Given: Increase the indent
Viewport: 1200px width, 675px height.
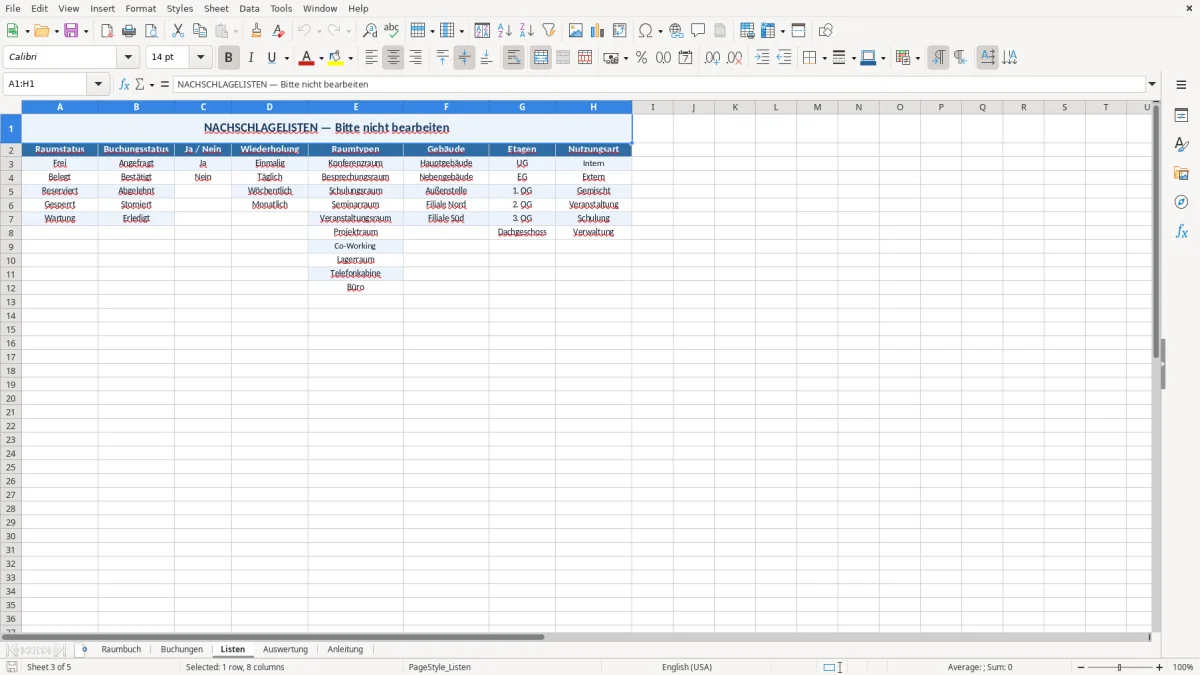Looking at the screenshot, I should click(x=762, y=58).
